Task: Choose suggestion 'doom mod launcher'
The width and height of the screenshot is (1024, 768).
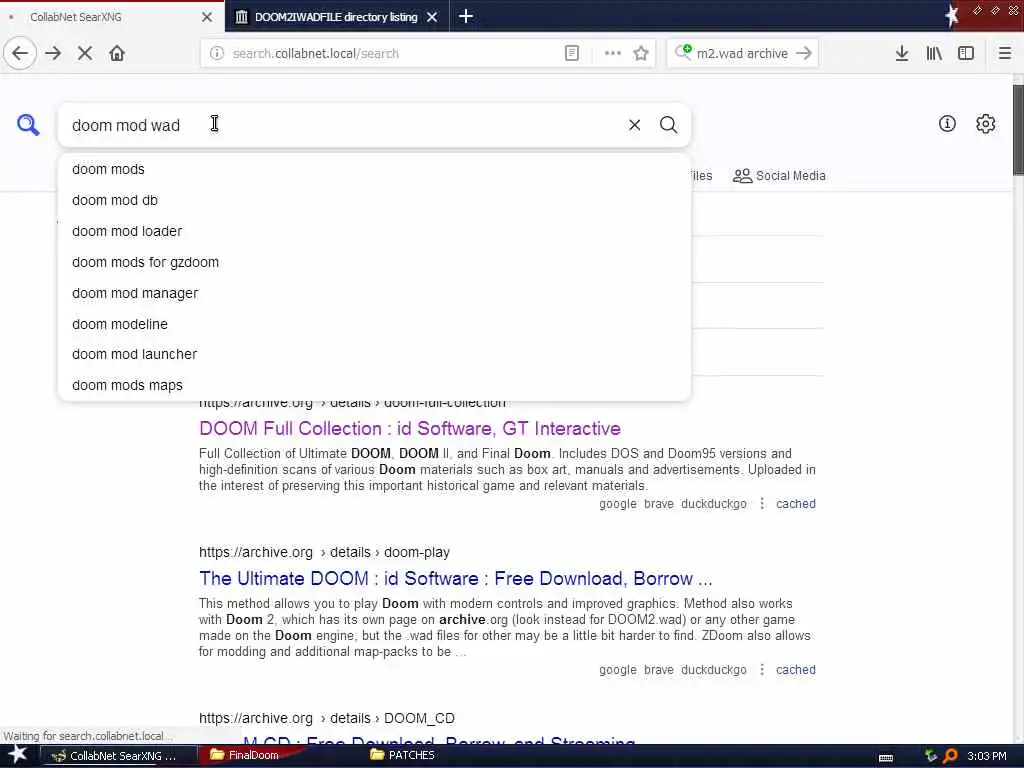Action: [374, 354]
